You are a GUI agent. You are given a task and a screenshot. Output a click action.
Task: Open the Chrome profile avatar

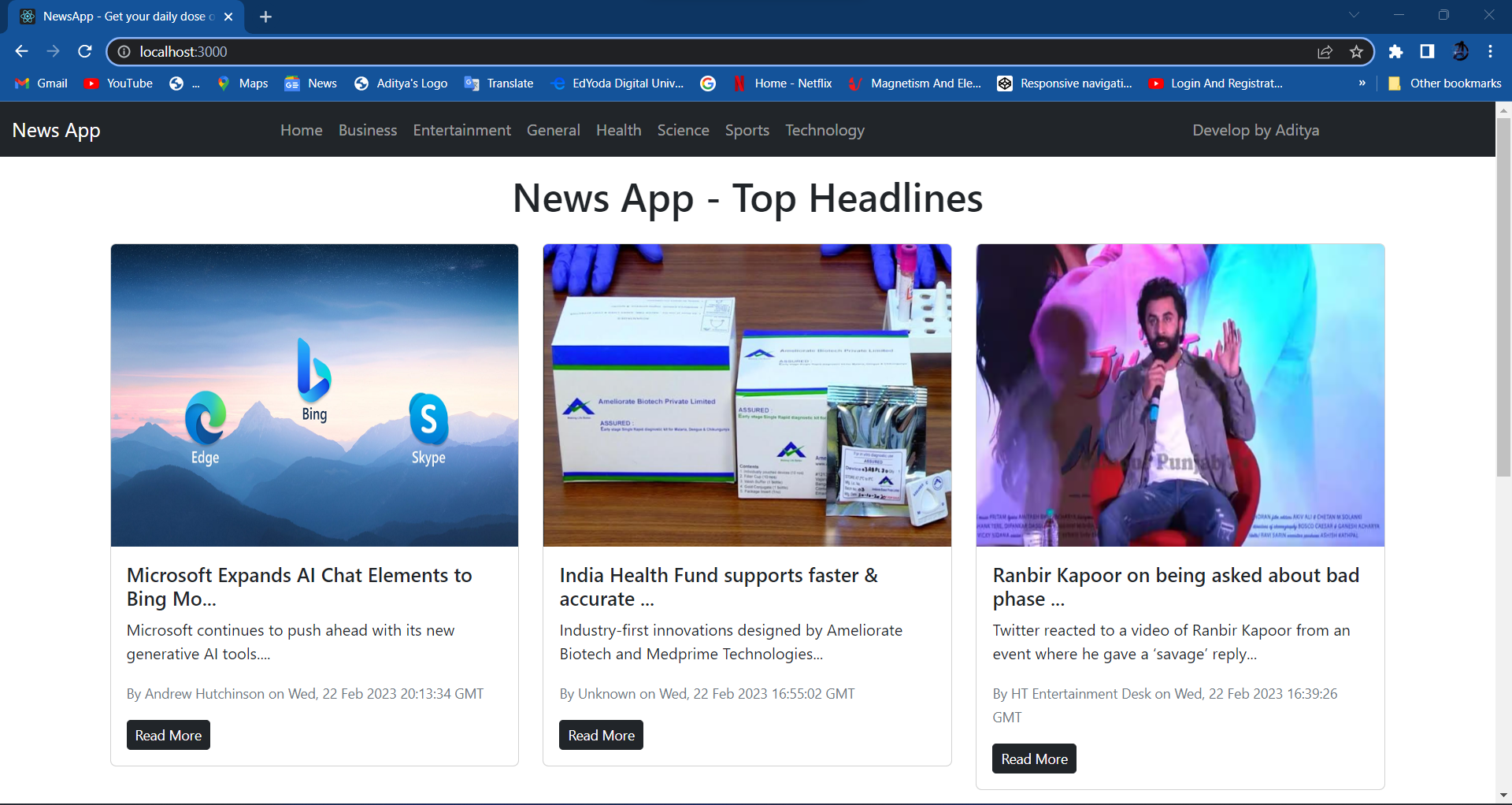pyautogui.click(x=1460, y=51)
